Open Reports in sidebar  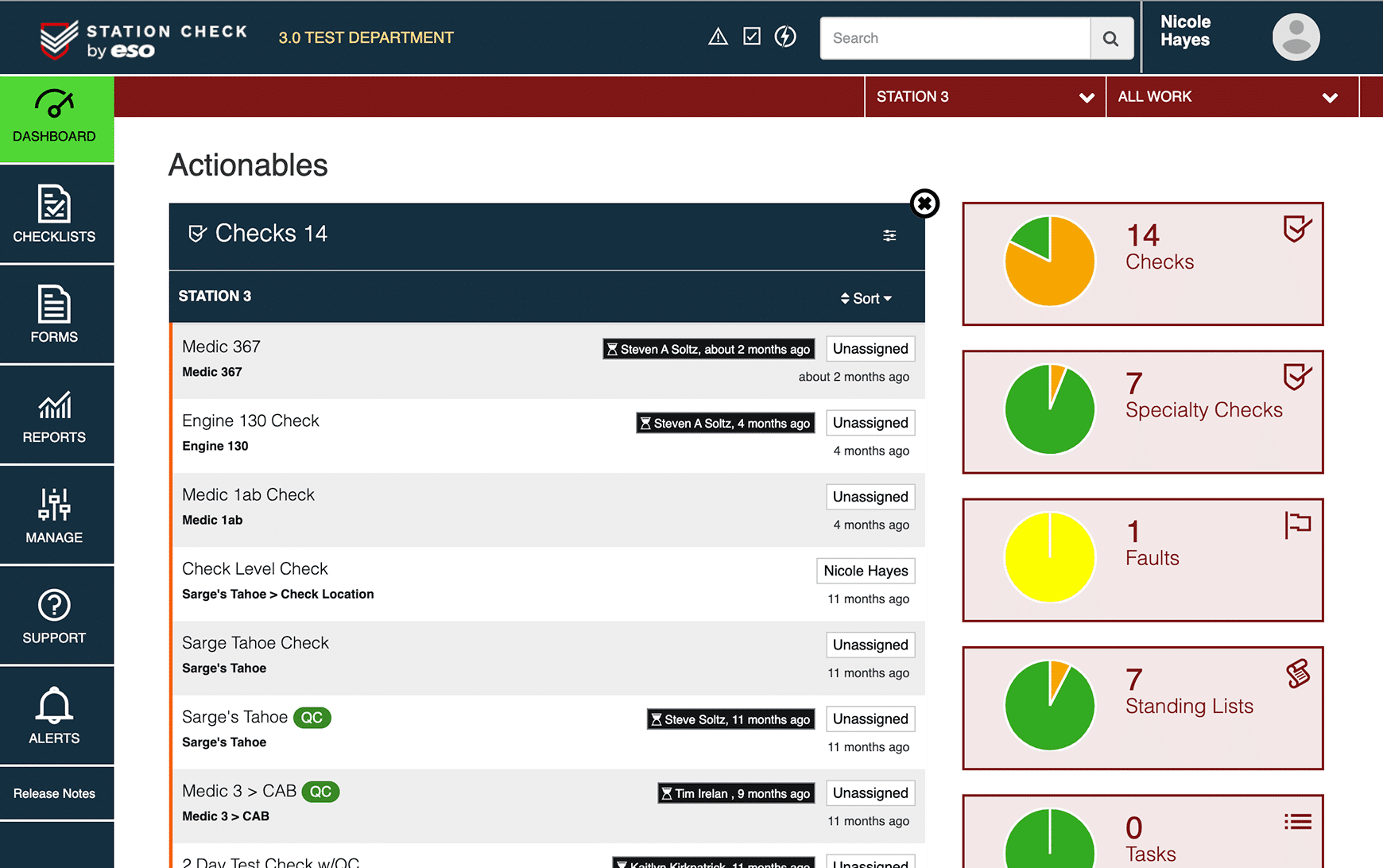(x=56, y=414)
